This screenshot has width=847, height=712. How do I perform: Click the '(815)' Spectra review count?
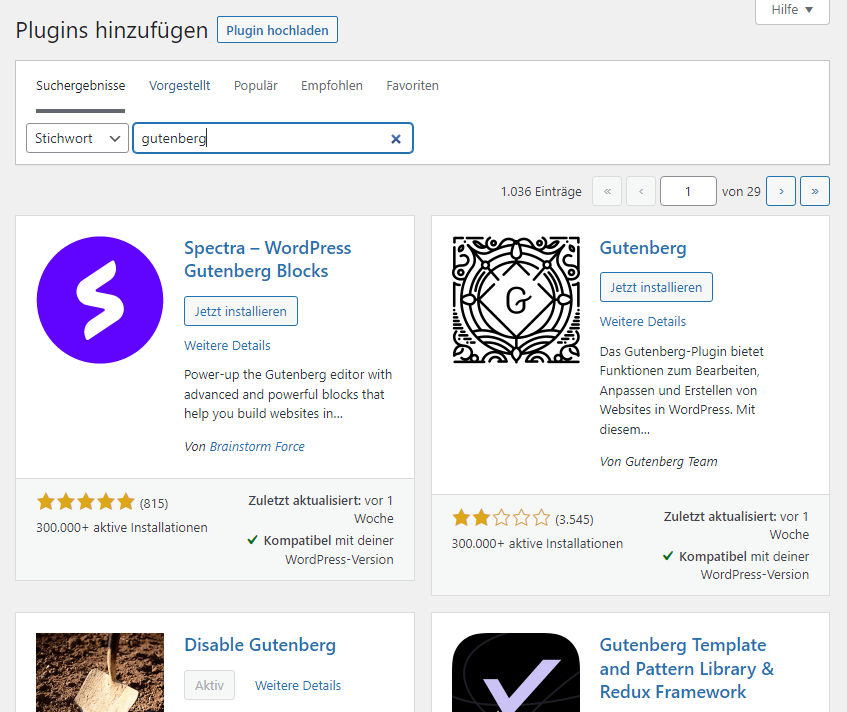tap(154, 503)
